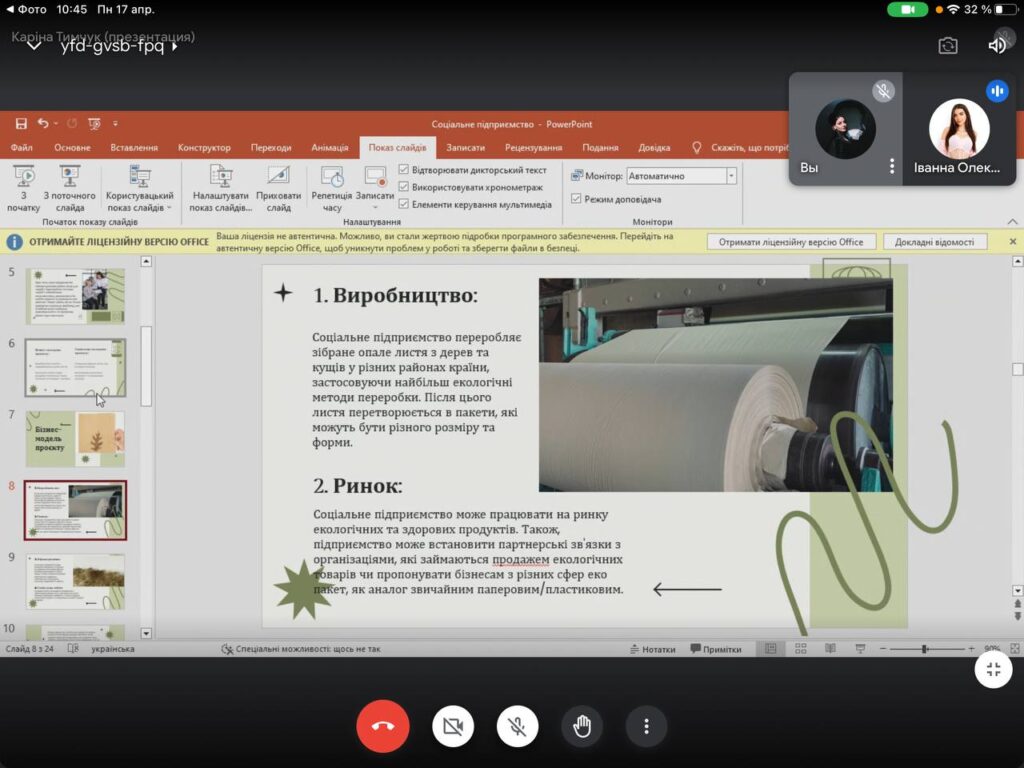Click Отримати ліцензійну версію Office button

point(791,242)
